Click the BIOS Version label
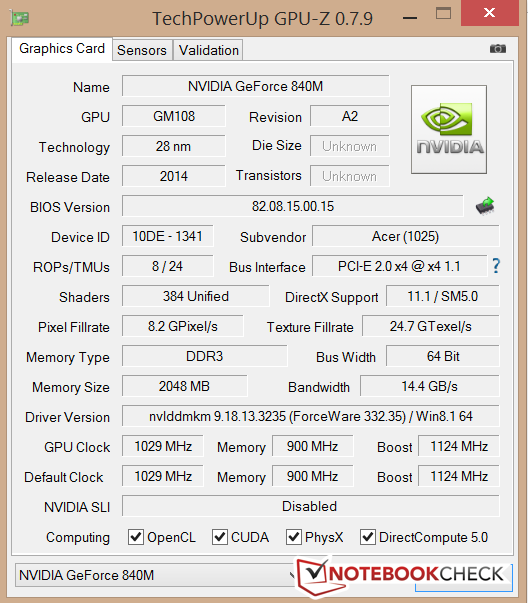 coord(70,207)
